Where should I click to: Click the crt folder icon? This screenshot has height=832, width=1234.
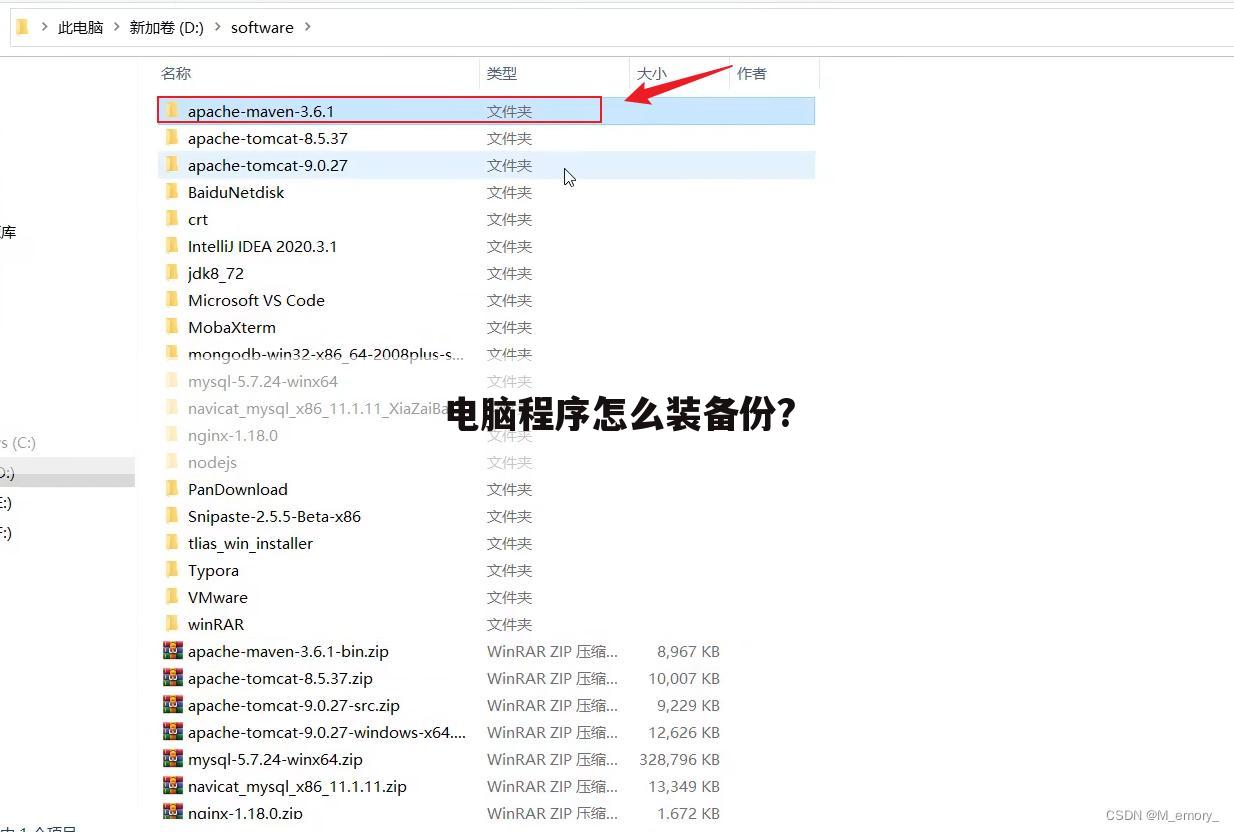[172, 218]
